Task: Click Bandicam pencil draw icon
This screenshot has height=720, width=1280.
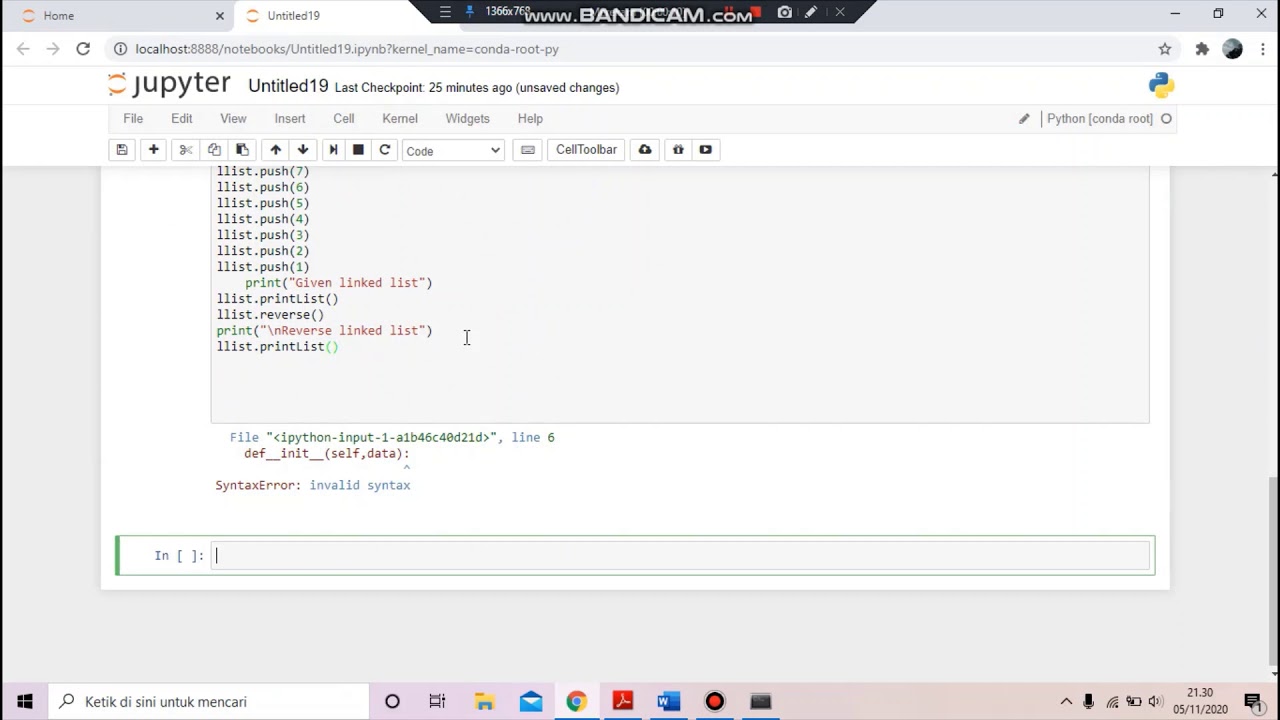Action: (811, 12)
